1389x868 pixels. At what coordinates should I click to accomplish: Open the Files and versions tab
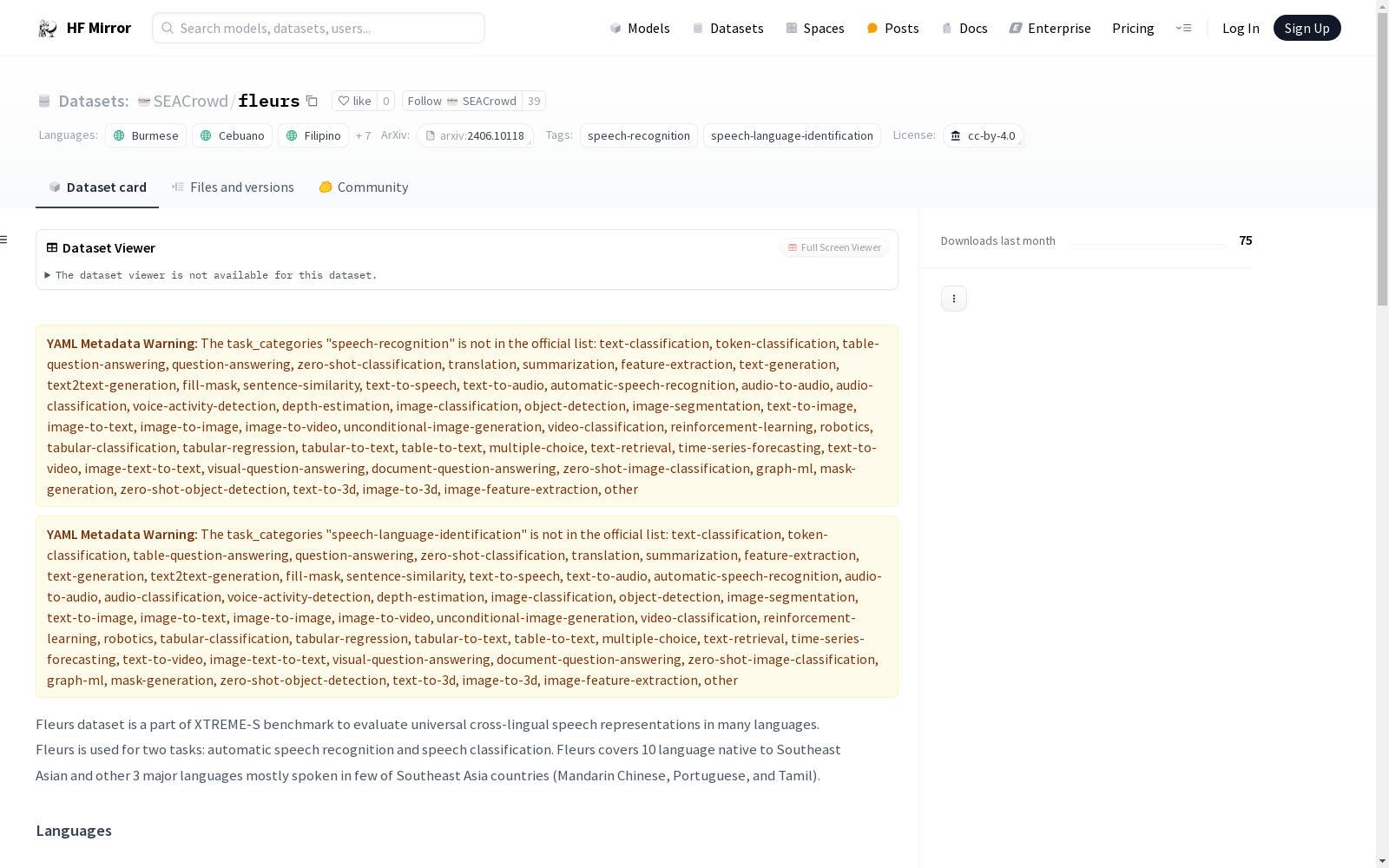[233, 187]
